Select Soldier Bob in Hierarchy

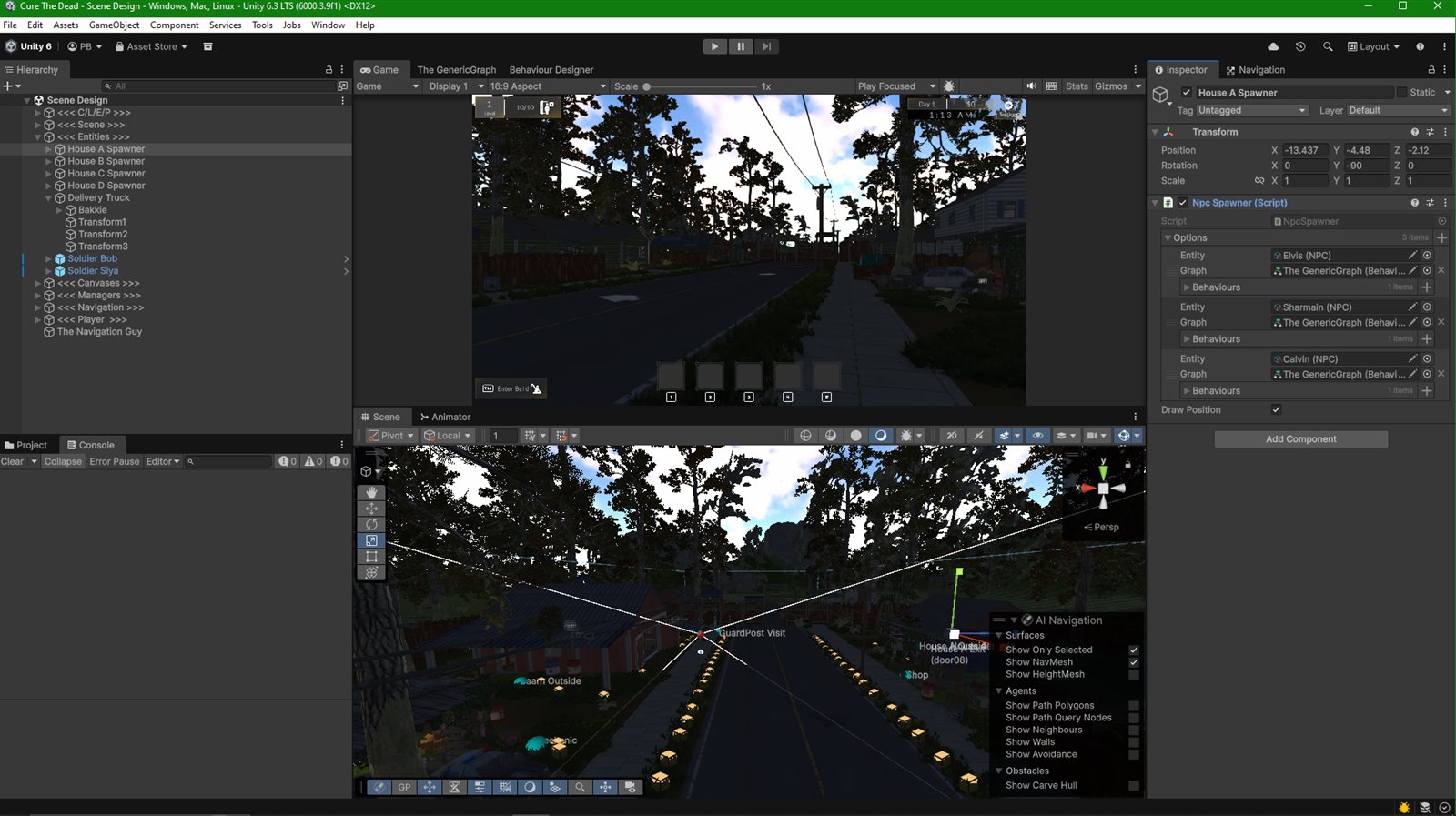pyautogui.click(x=92, y=259)
